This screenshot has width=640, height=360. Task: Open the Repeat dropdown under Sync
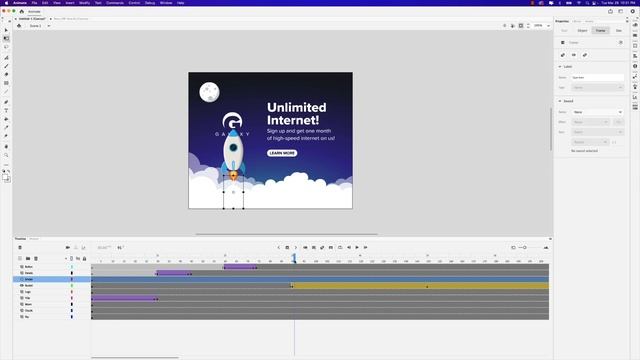[x=590, y=142]
